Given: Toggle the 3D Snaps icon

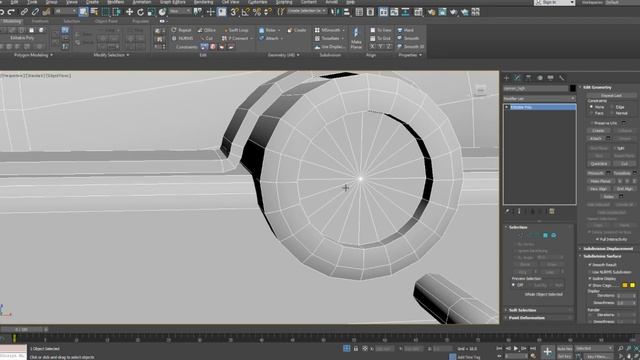Looking at the screenshot, I should tap(235, 12).
